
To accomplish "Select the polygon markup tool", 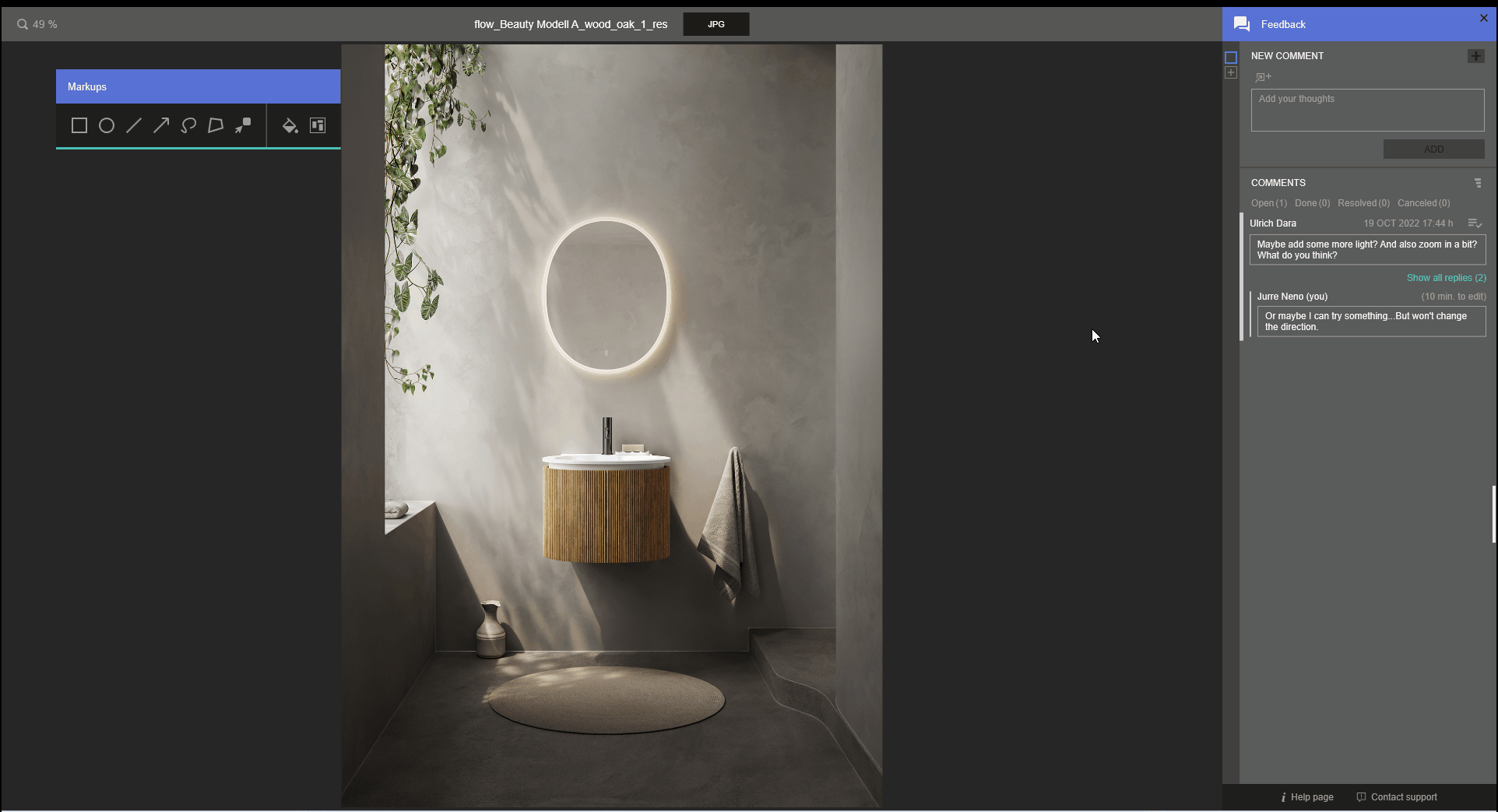I will pos(216,125).
